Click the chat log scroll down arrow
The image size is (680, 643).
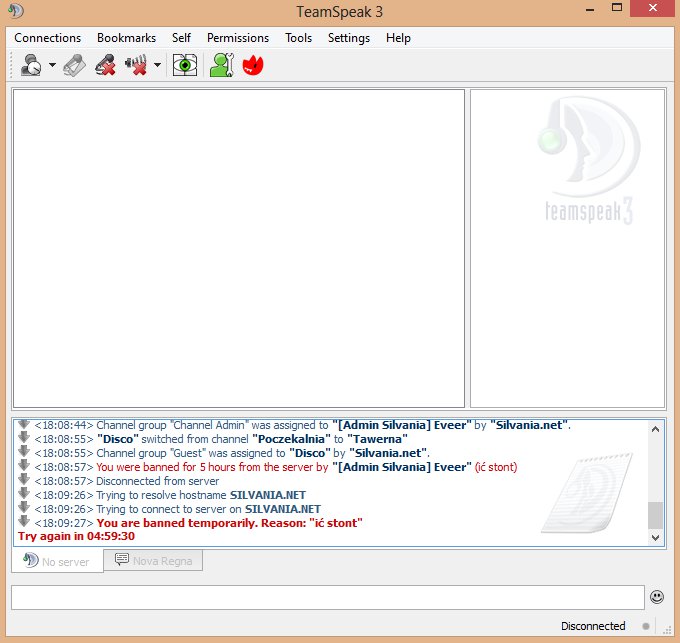(655, 538)
